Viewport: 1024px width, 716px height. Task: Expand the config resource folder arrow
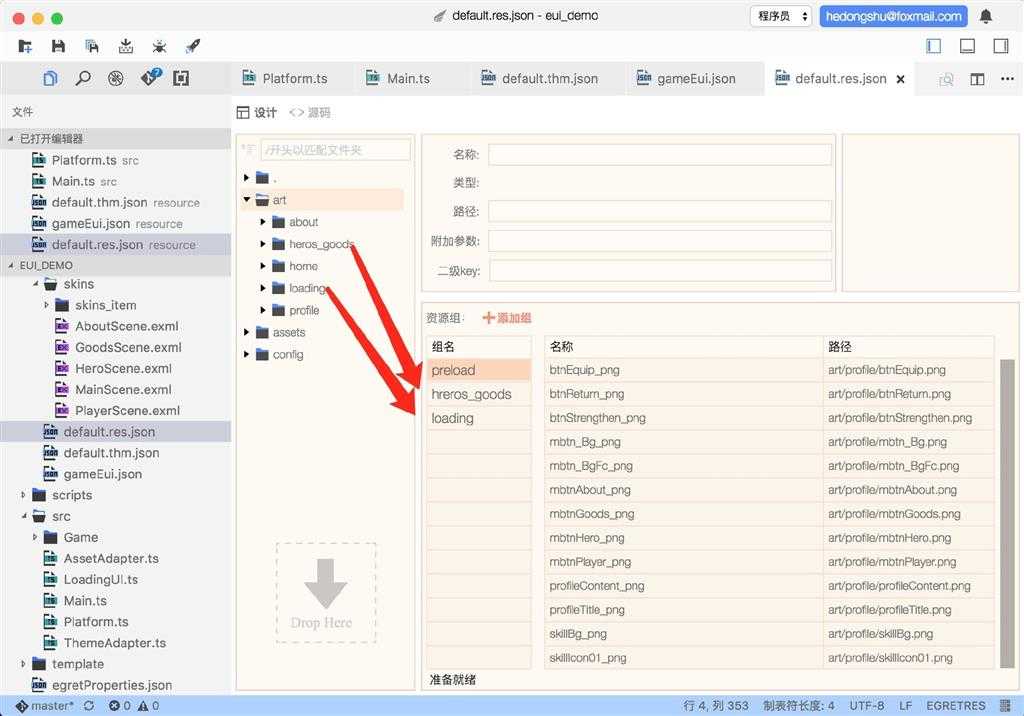click(246, 354)
